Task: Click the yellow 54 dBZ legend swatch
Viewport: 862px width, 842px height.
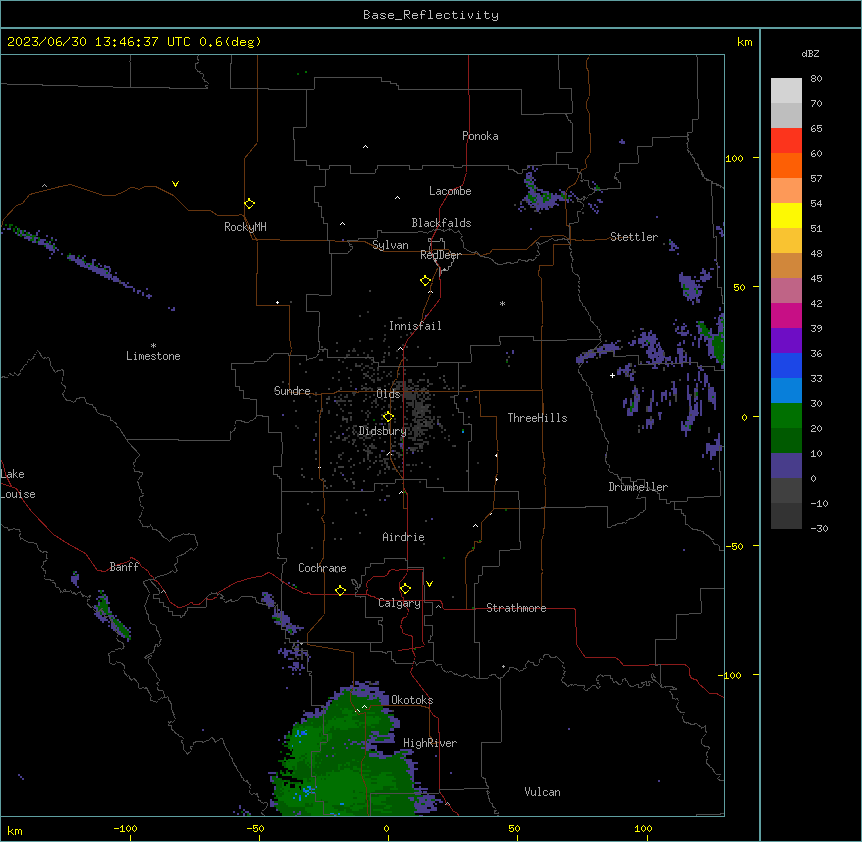Action: pyautogui.click(x=786, y=215)
